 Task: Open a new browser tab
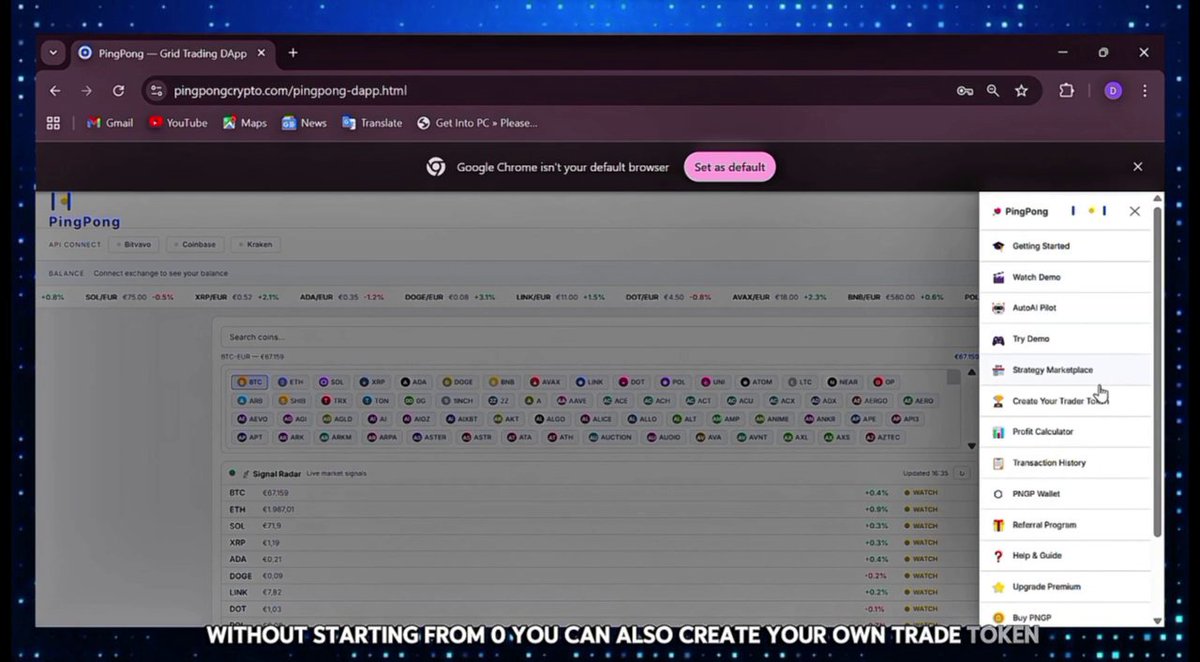coord(293,53)
